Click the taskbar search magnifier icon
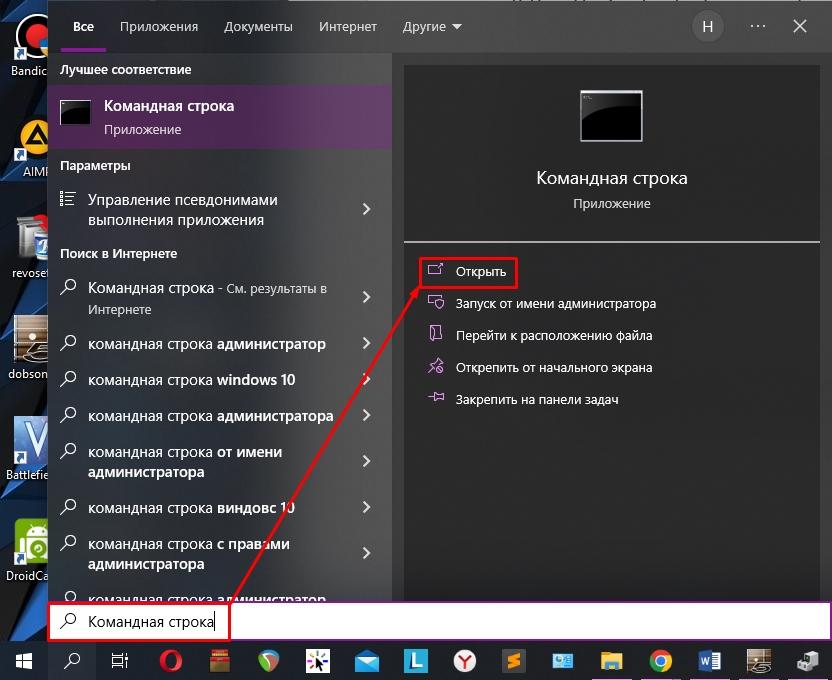The height and width of the screenshot is (680, 832). click(x=72, y=661)
